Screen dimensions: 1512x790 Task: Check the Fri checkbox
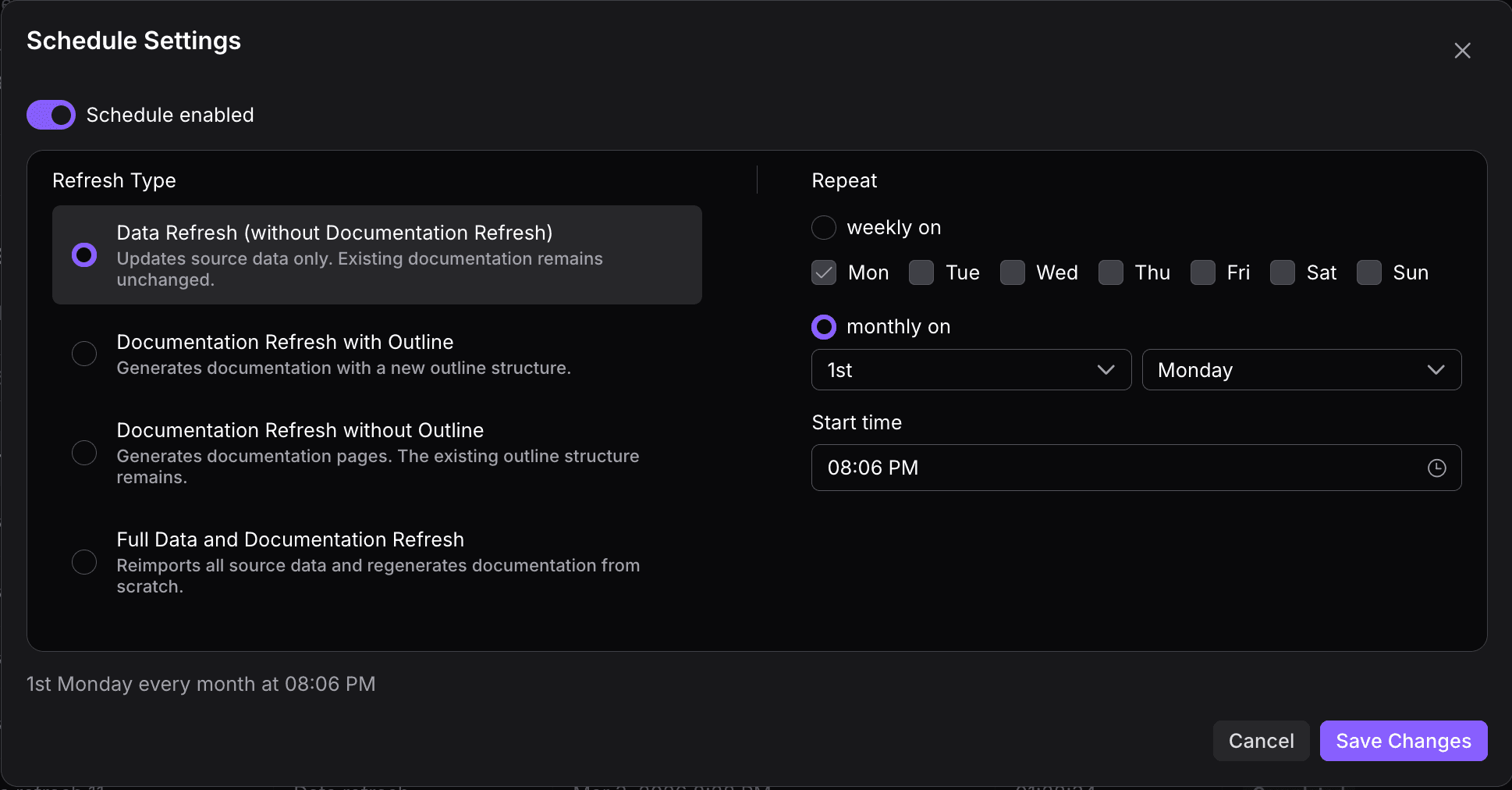(1203, 272)
